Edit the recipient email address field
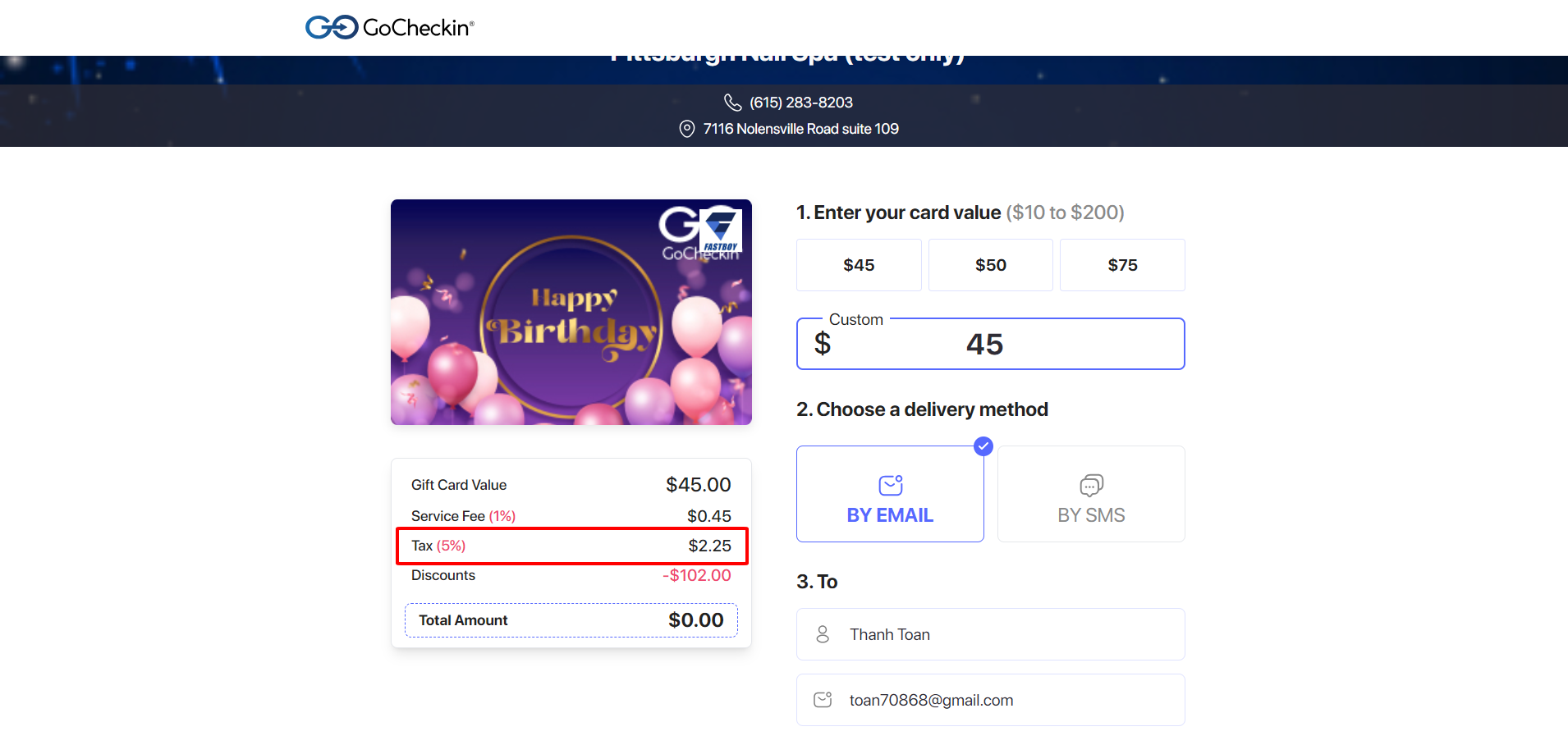 tap(1010, 700)
